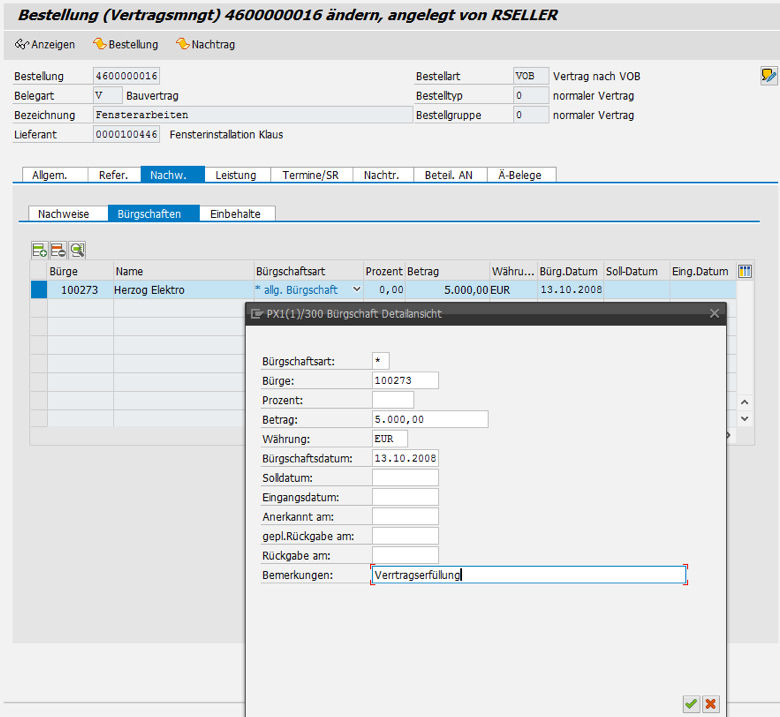The image size is (780, 717).
Task: Click the Nachtrag toolbar button
Action: (206, 44)
